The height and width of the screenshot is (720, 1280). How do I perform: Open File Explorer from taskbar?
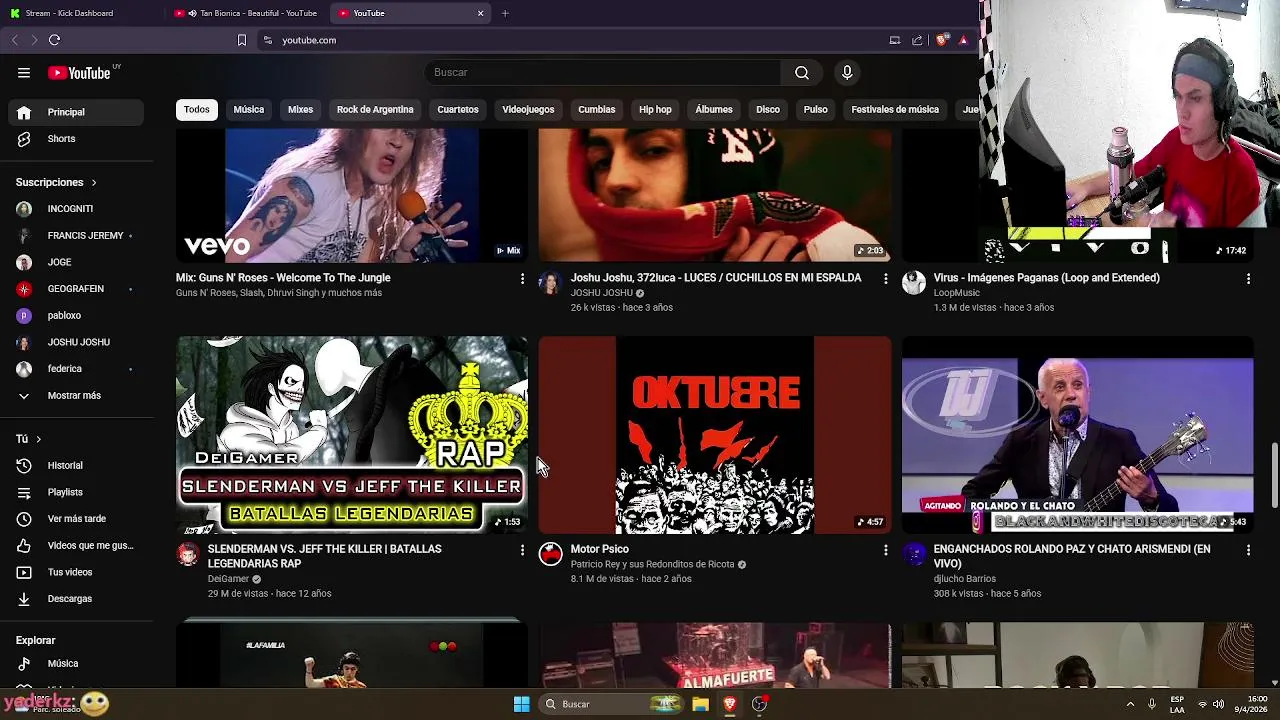pos(700,704)
